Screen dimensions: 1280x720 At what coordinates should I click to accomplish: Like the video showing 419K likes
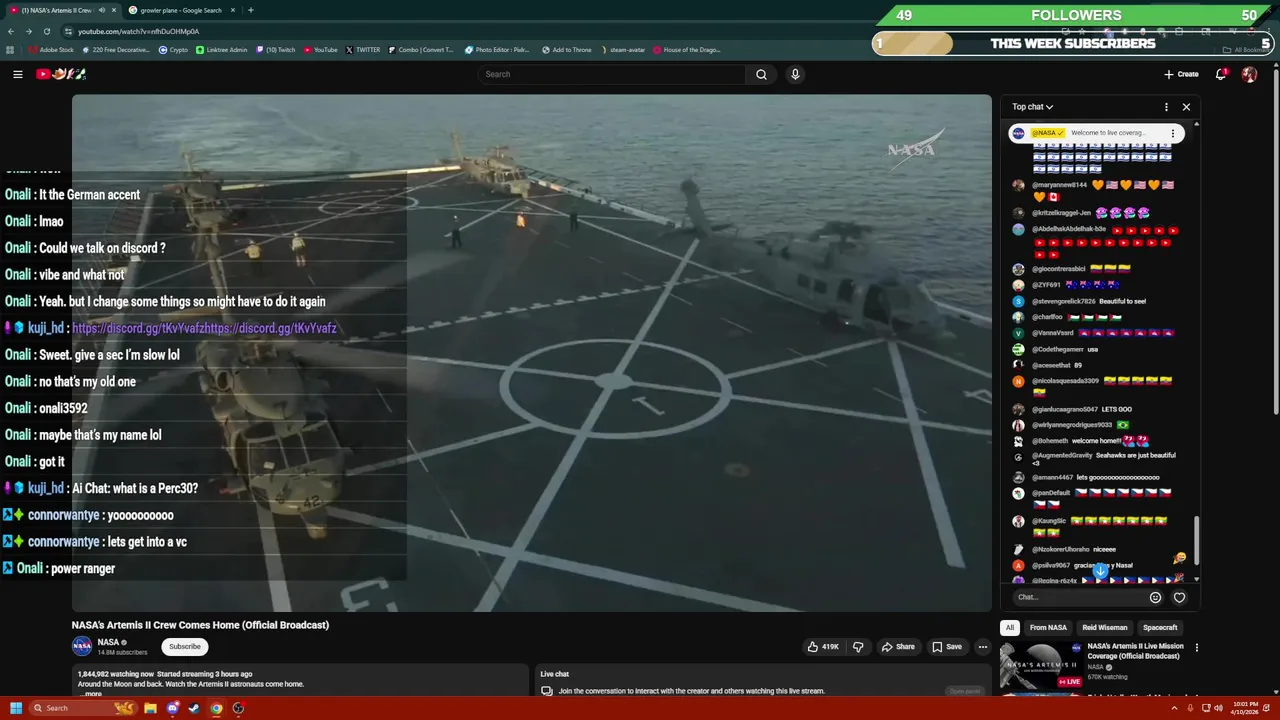click(x=823, y=647)
